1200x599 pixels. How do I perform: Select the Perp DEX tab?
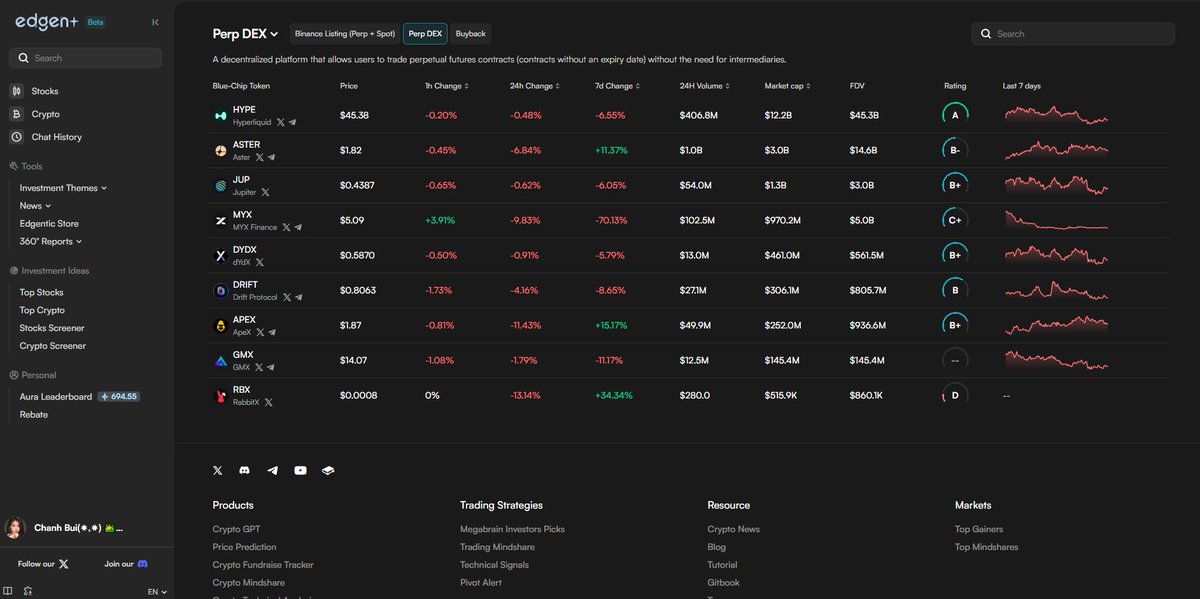pos(425,34)
